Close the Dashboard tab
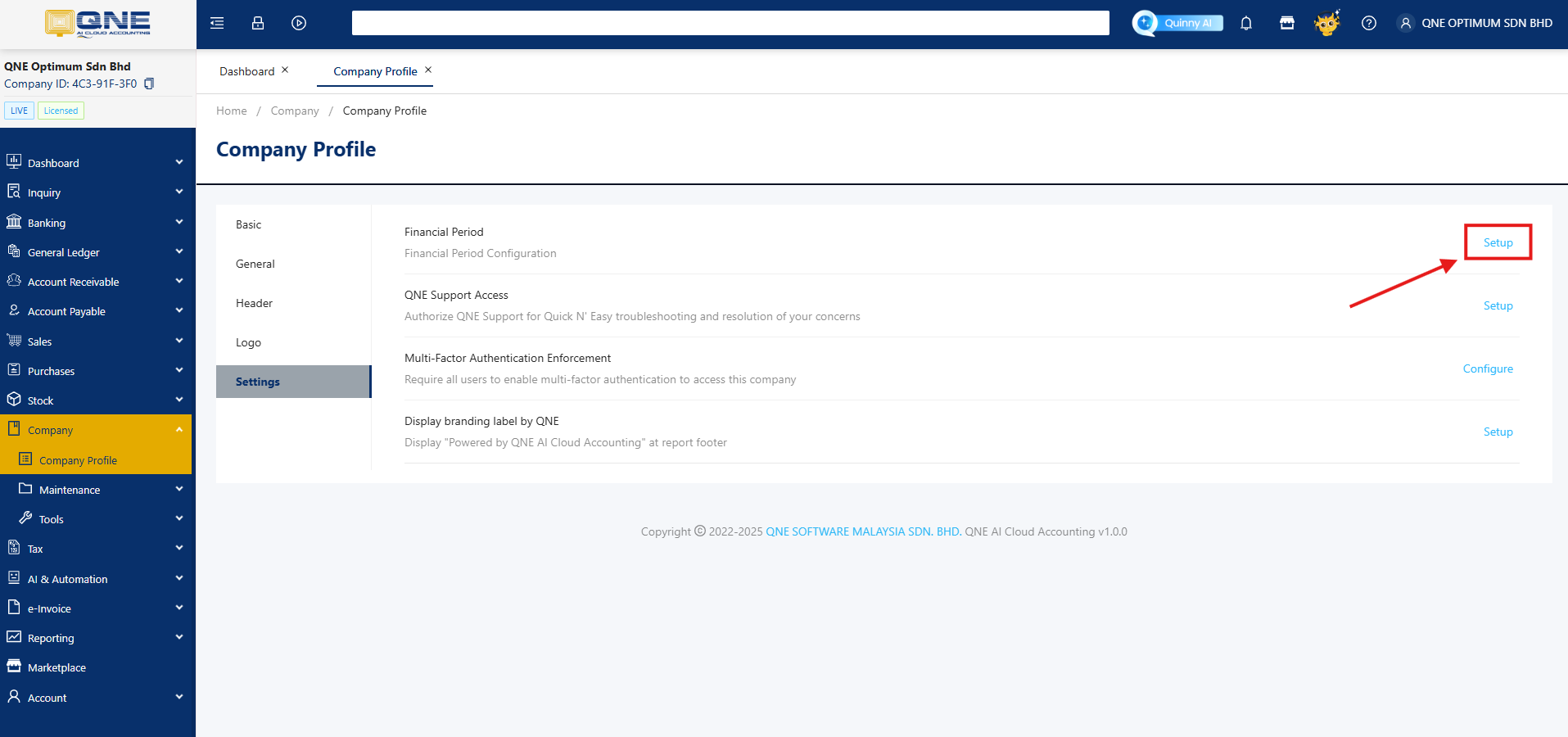 (x=285, y=70)
